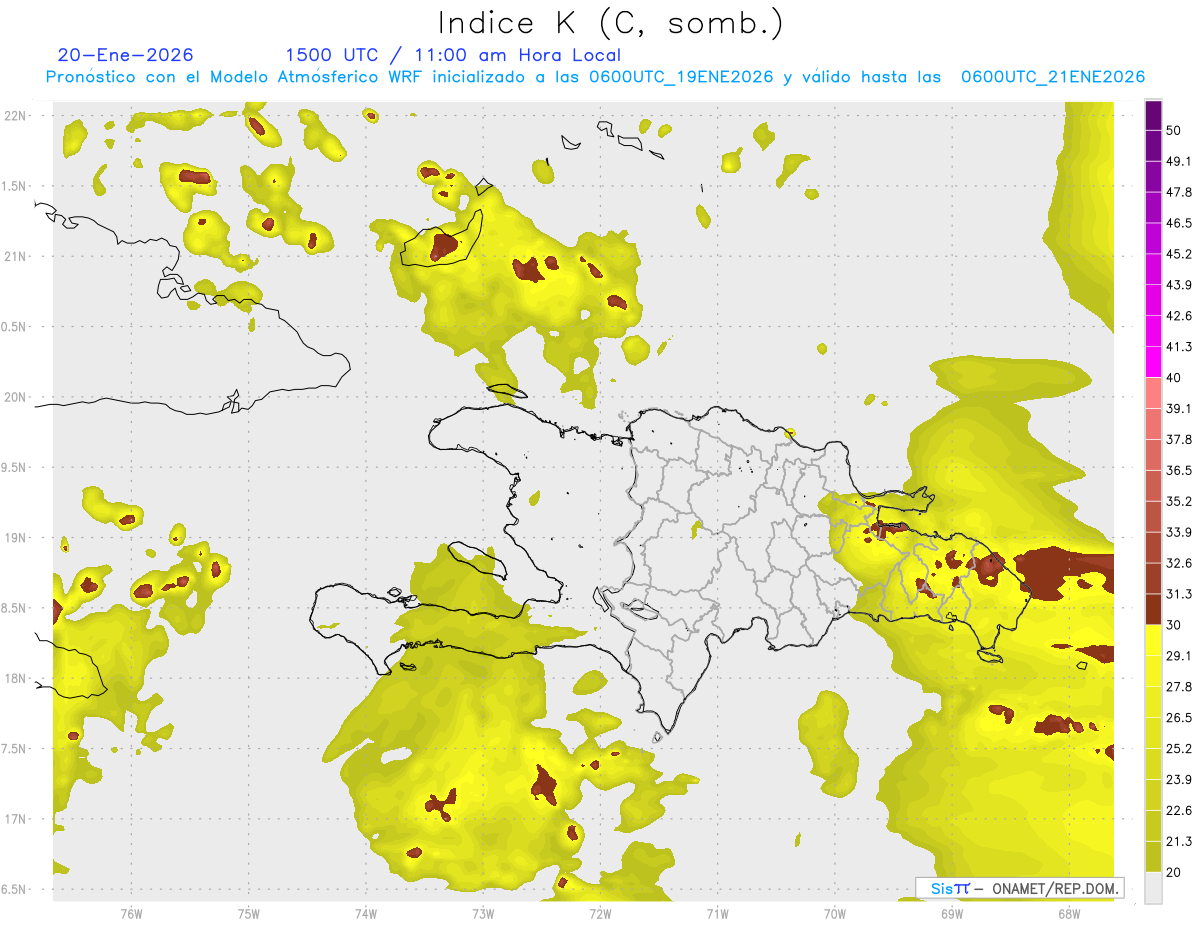Click the colorbar value '40'
The image size is (1200, 927).
coord(1175,378)
